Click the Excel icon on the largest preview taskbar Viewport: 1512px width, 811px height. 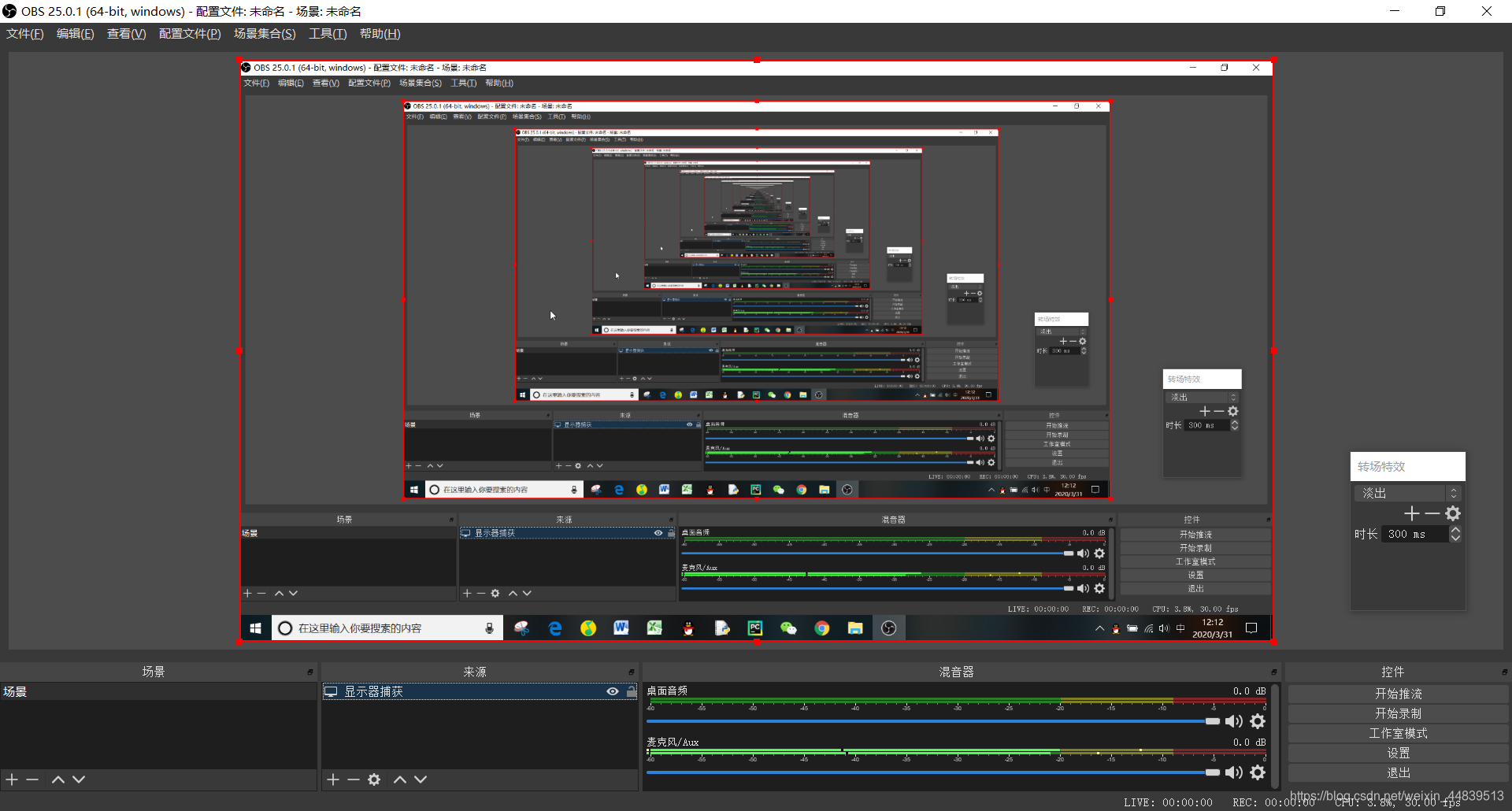654,628
